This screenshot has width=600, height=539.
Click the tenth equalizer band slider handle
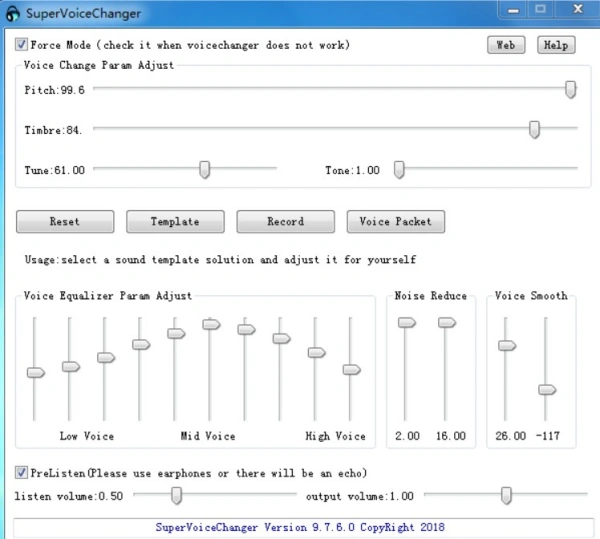coord(352,370)
